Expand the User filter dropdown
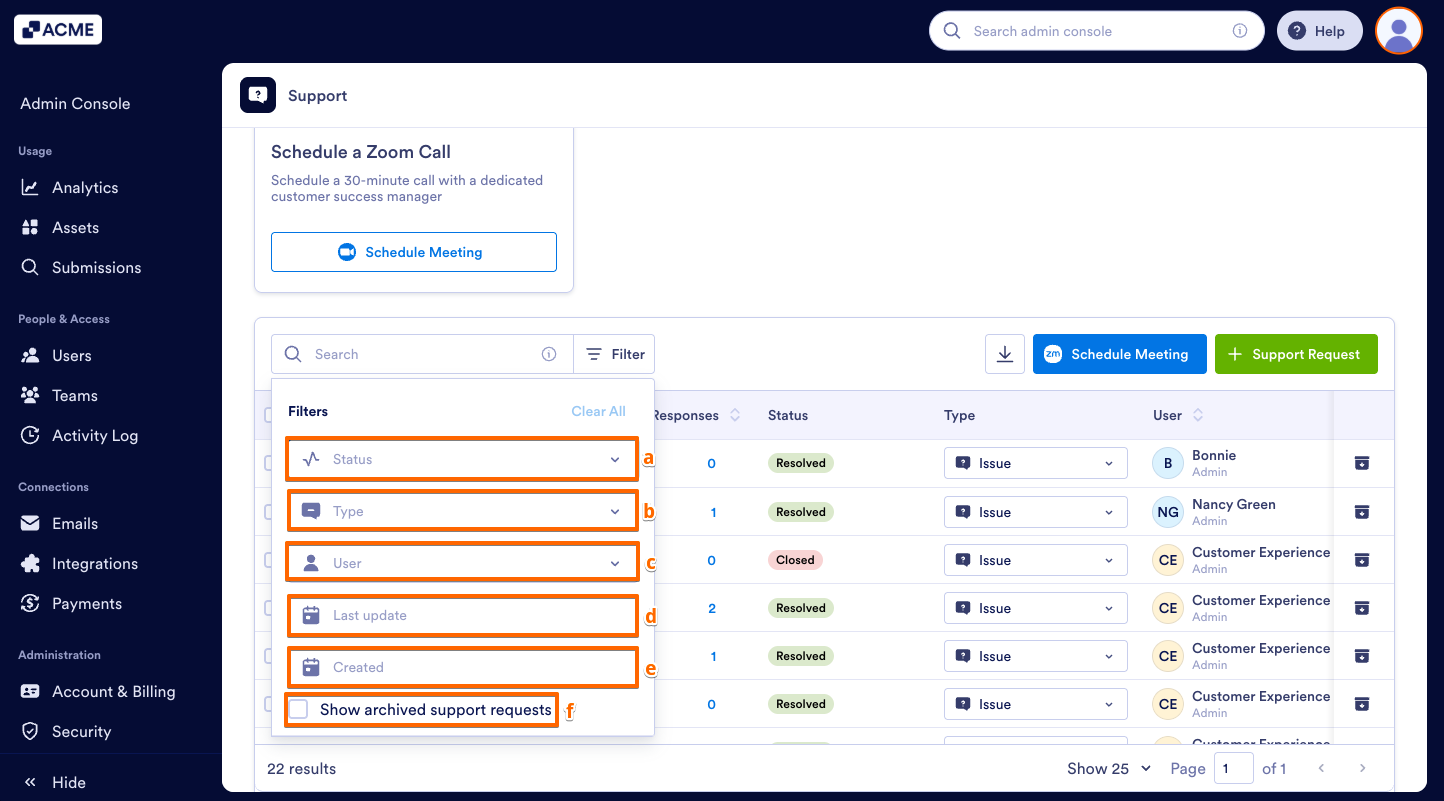 (x=462, y=563)
